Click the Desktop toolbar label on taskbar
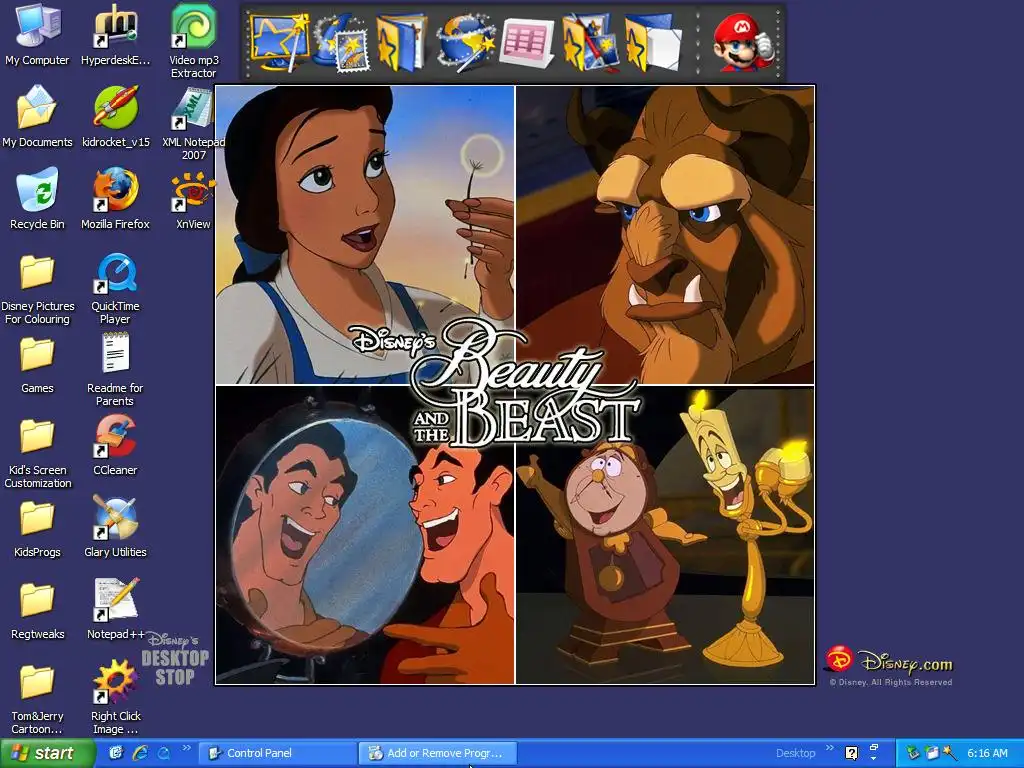Image resolution: width=1024 pixels, height=768 pixels. [795, 753]
